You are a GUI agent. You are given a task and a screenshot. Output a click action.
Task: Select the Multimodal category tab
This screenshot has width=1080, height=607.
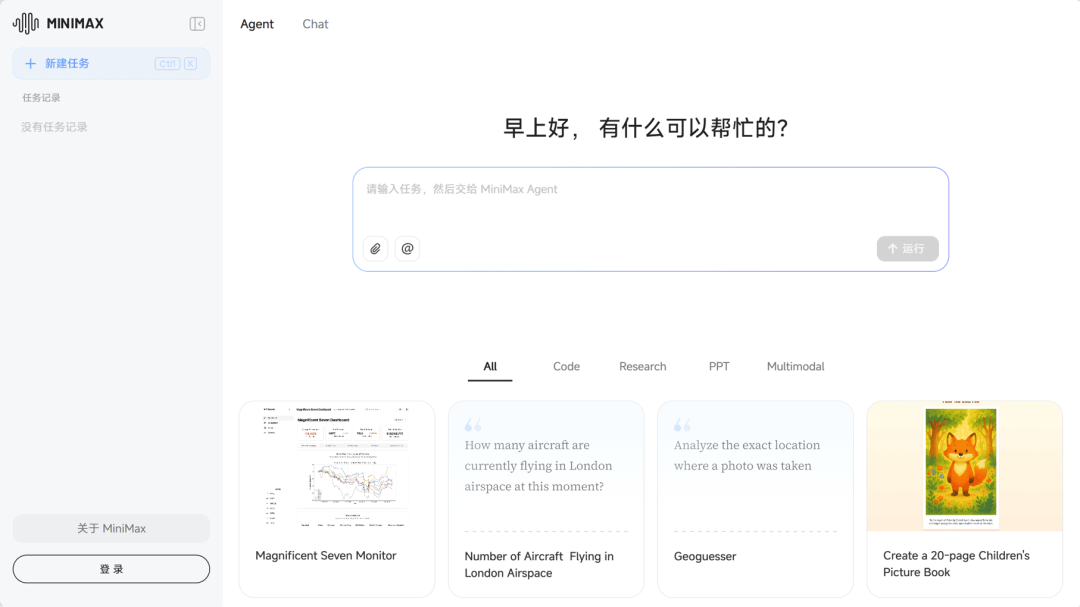(x=796, y=367)
